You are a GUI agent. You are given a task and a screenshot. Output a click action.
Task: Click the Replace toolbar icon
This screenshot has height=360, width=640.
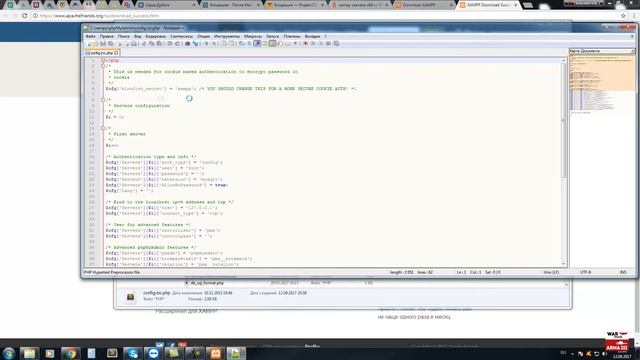click(195, 44)
